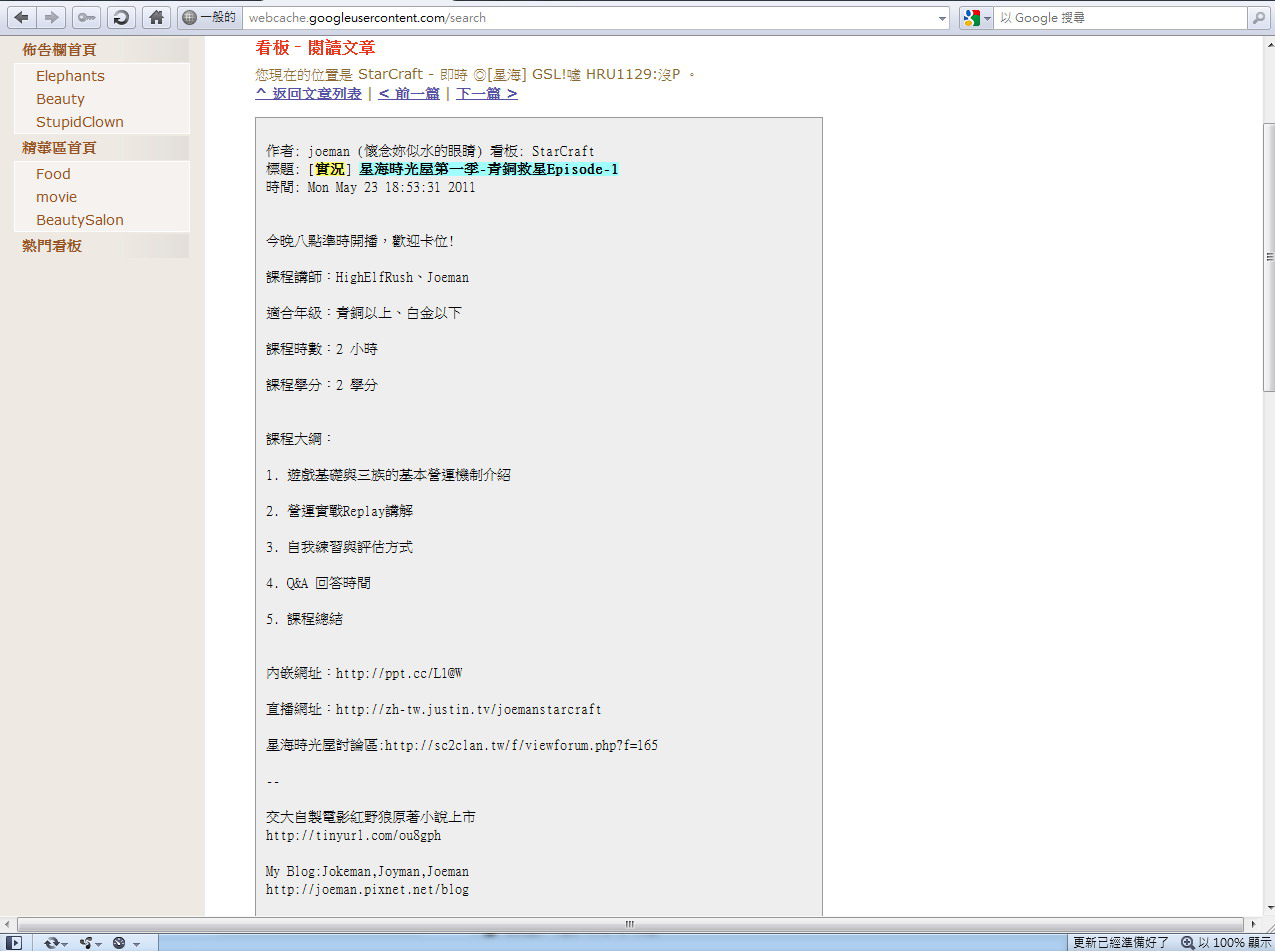Go to previous article 前一篇

409,94
